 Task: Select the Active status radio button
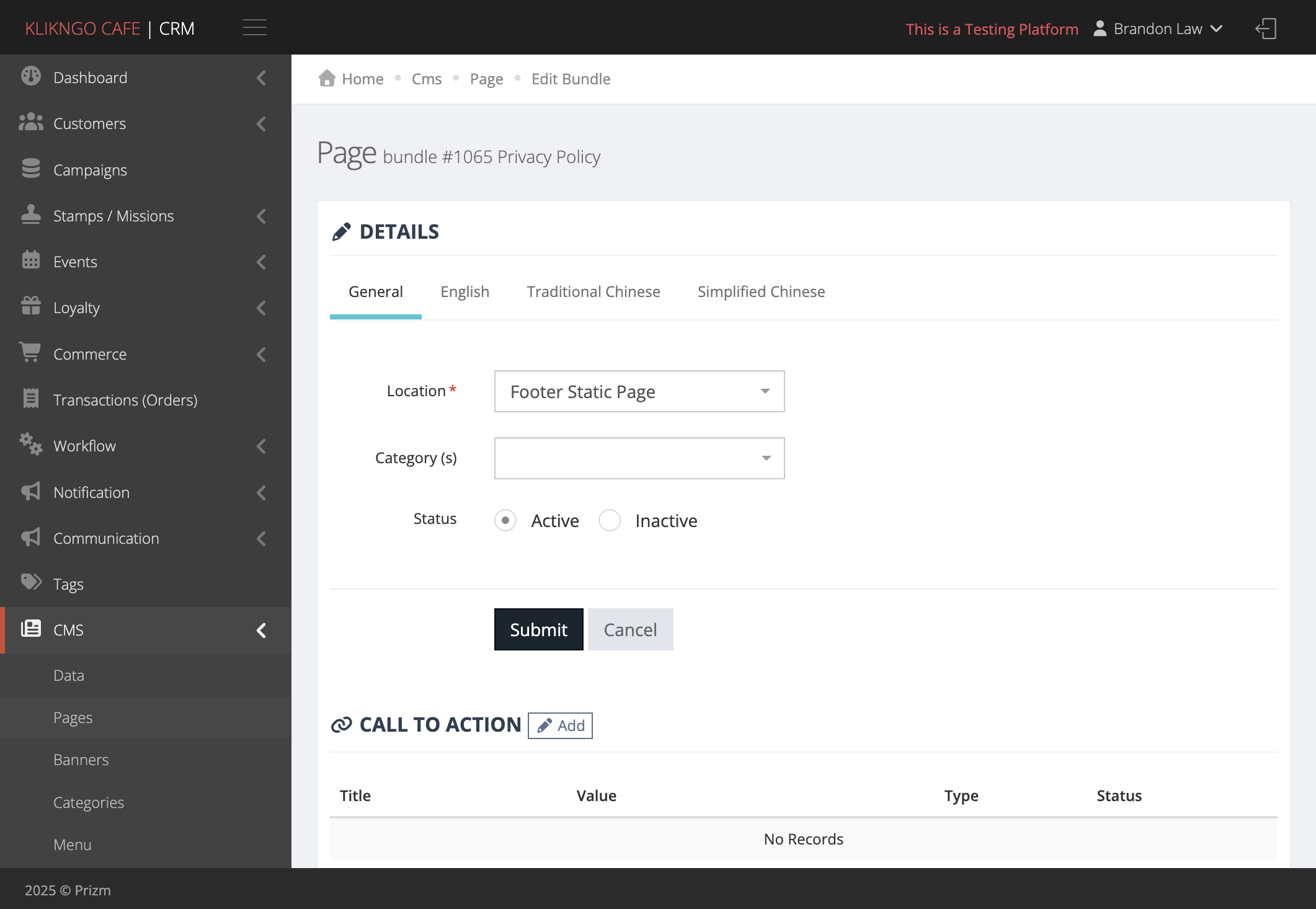tap(505, 520)
